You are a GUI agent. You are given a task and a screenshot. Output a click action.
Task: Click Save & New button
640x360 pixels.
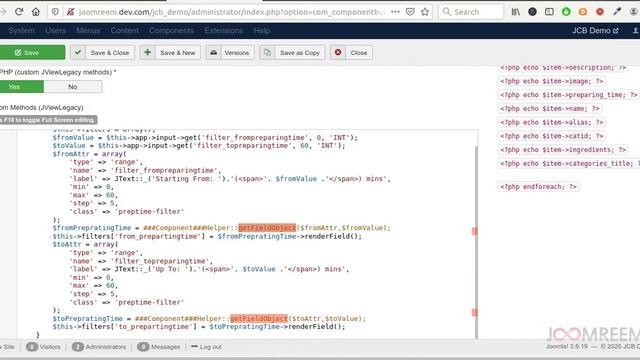point(170,52)
